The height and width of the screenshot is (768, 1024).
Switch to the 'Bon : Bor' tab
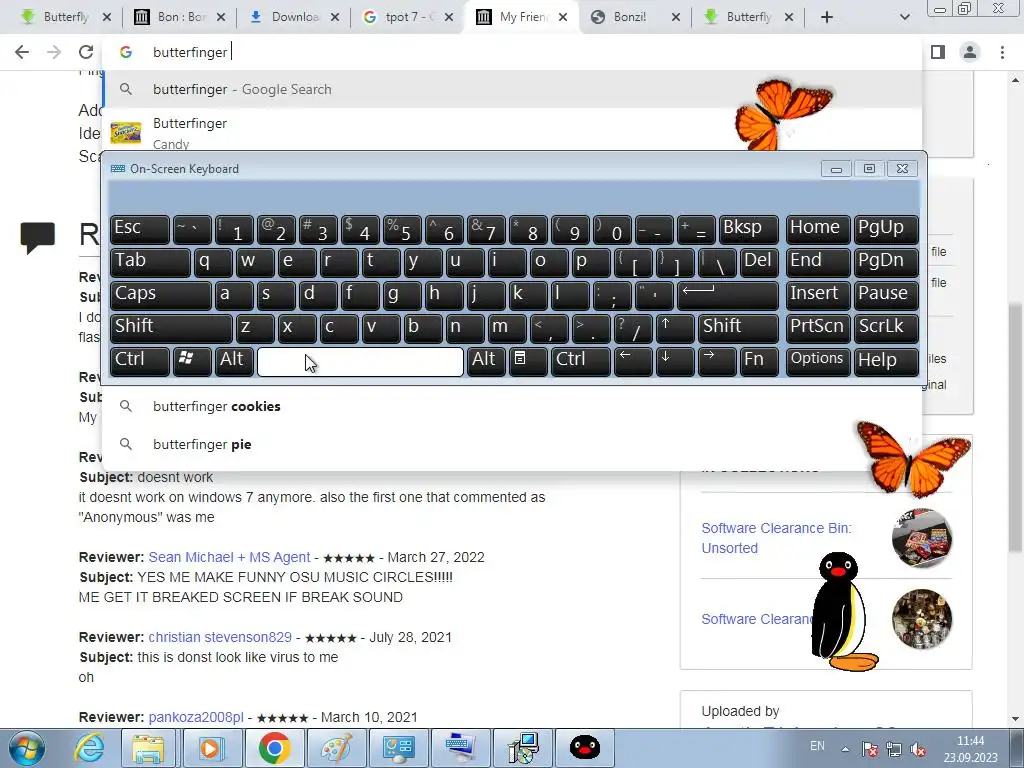(179, 17)
